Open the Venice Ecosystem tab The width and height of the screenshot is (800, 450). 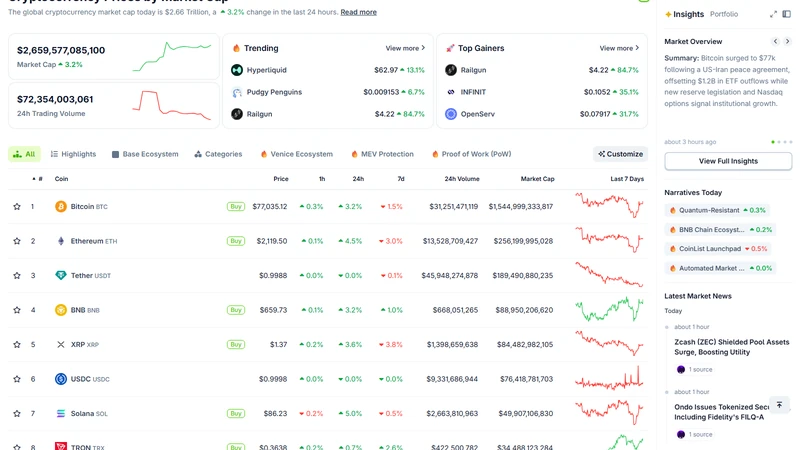(296, 154)
